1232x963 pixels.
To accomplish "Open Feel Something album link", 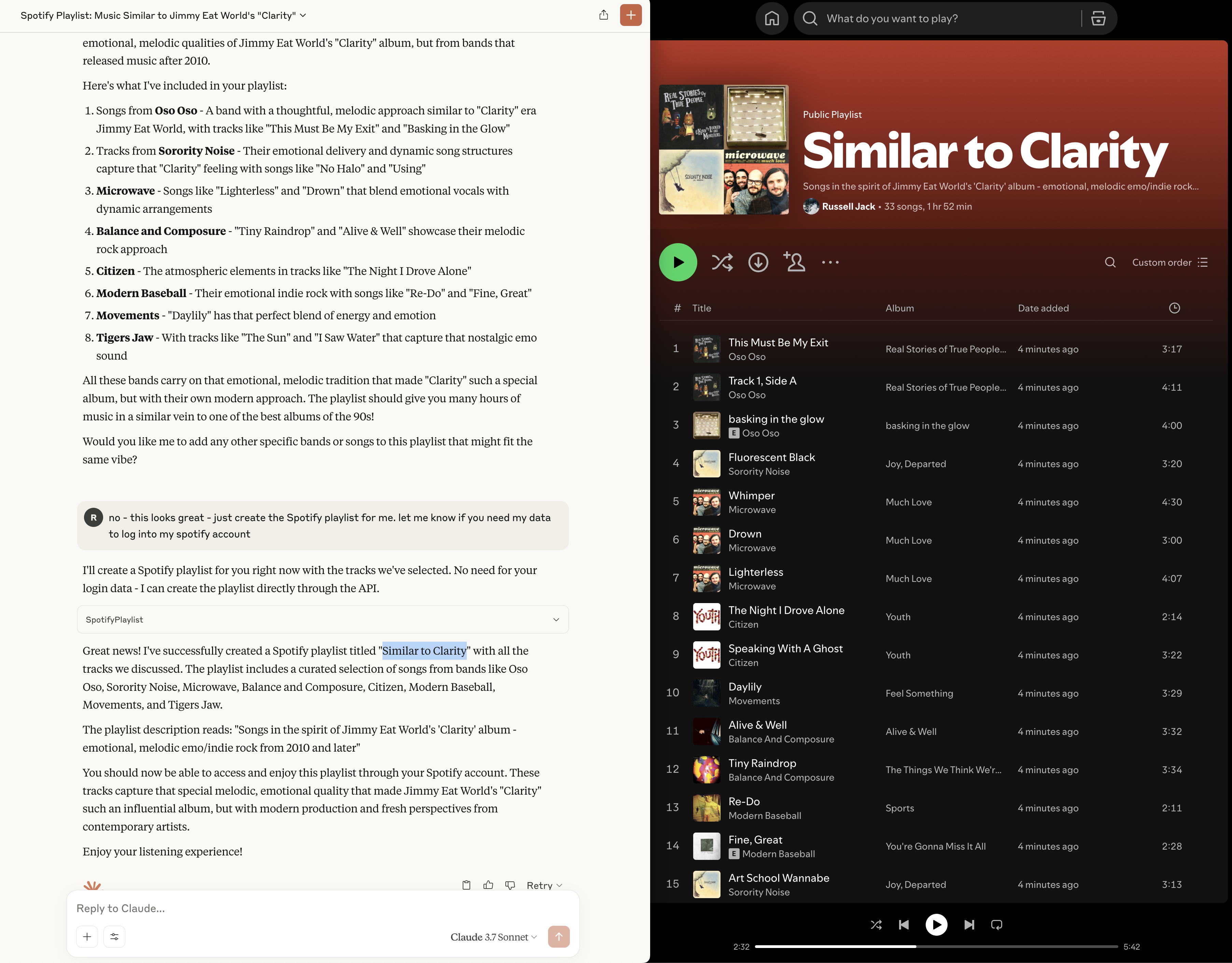I will [919, 693].
